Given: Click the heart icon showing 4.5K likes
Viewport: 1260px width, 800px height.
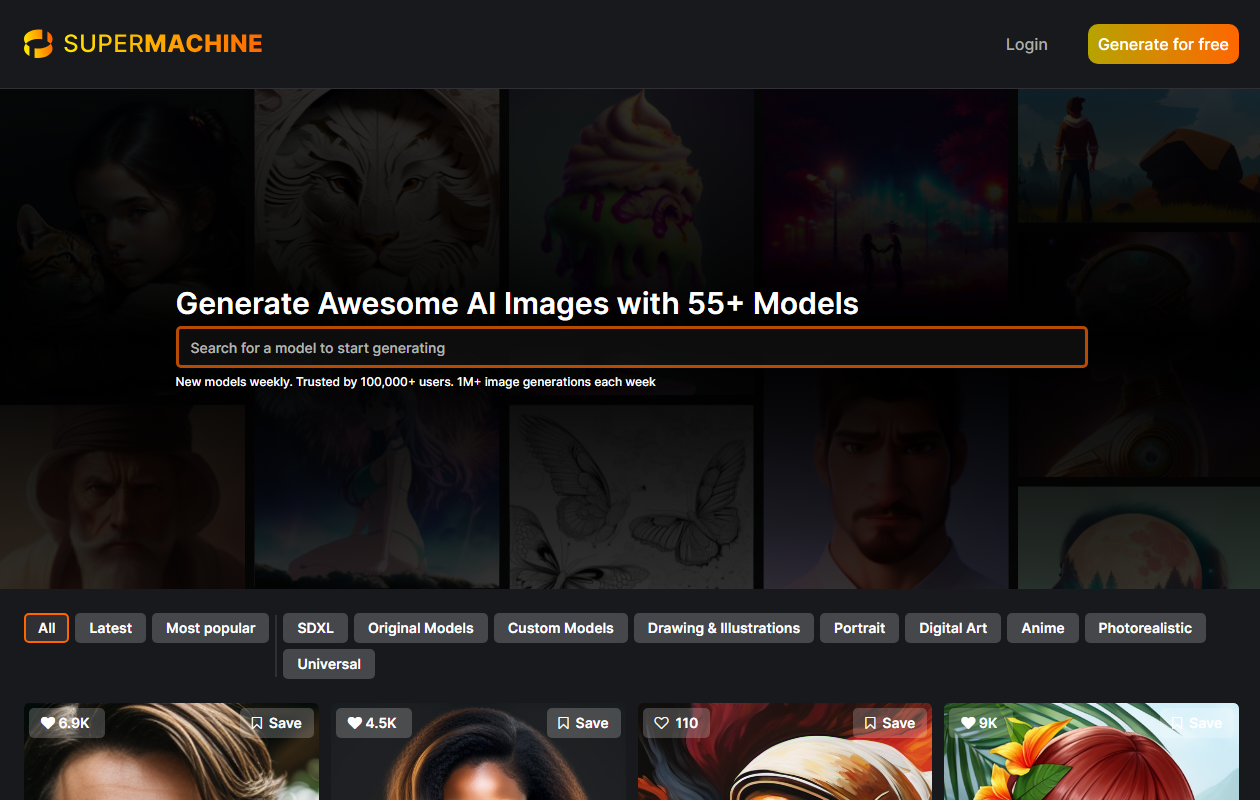Looking at the screenshot, I should click(x=355, y=723).
